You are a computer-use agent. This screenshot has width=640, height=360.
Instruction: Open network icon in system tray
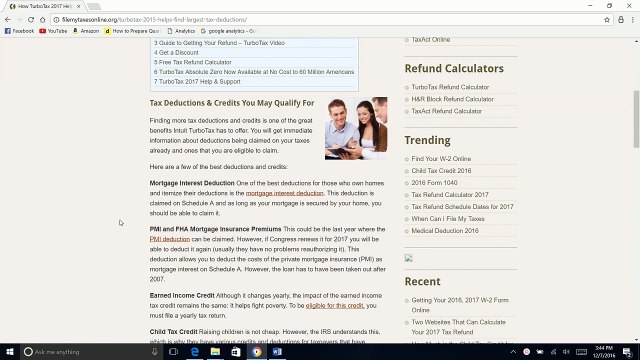(553, 352)
